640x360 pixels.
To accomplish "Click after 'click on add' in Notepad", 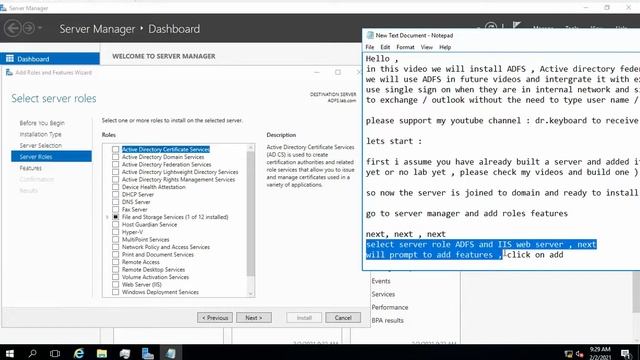I will click(564, 255).
